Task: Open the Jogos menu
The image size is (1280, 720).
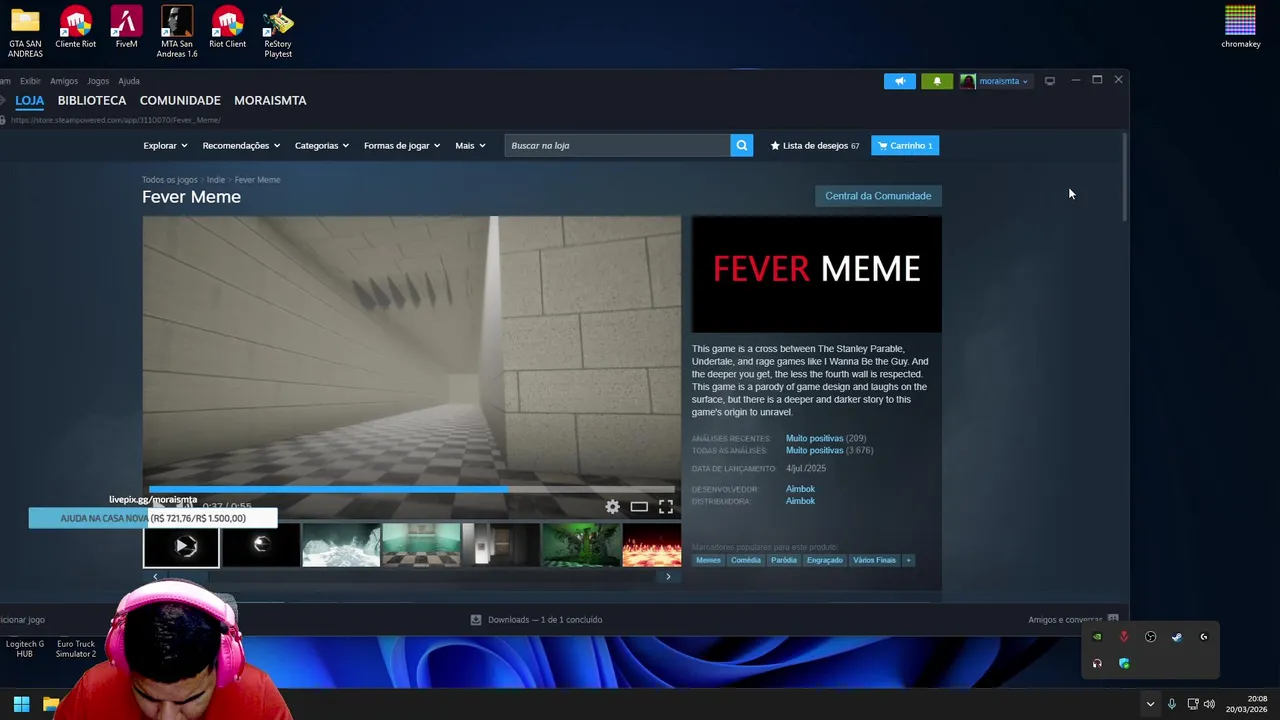Action: [98, 81]
